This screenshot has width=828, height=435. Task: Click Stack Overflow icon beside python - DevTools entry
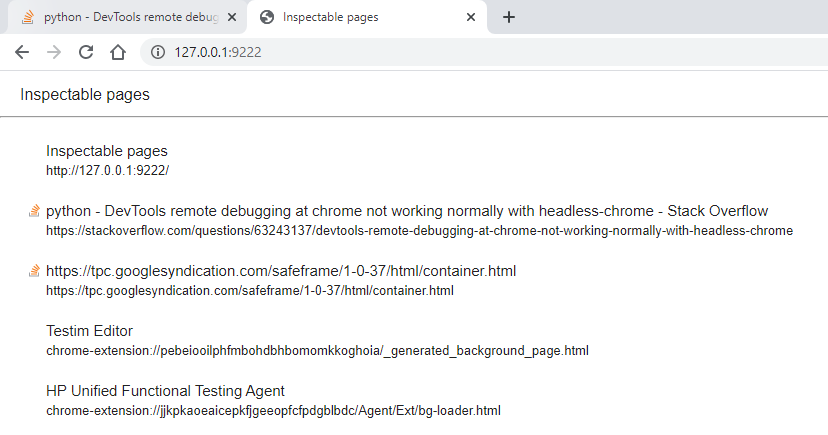[x=34, y=211]
